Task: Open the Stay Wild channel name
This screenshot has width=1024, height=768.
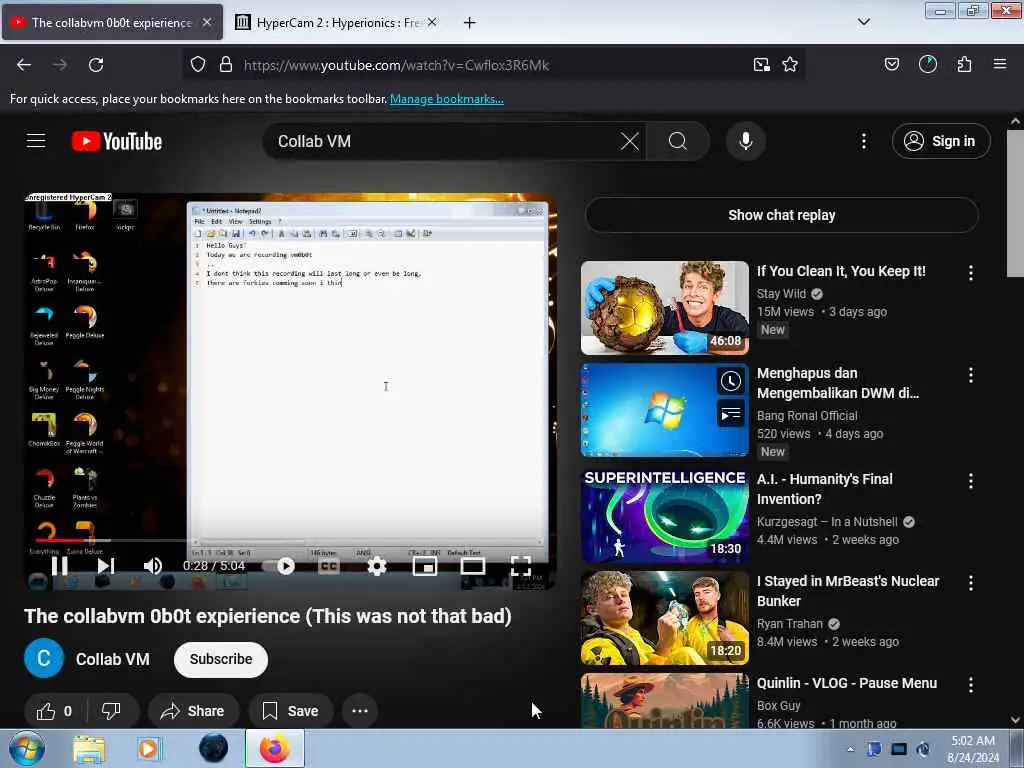Action: 782,293
